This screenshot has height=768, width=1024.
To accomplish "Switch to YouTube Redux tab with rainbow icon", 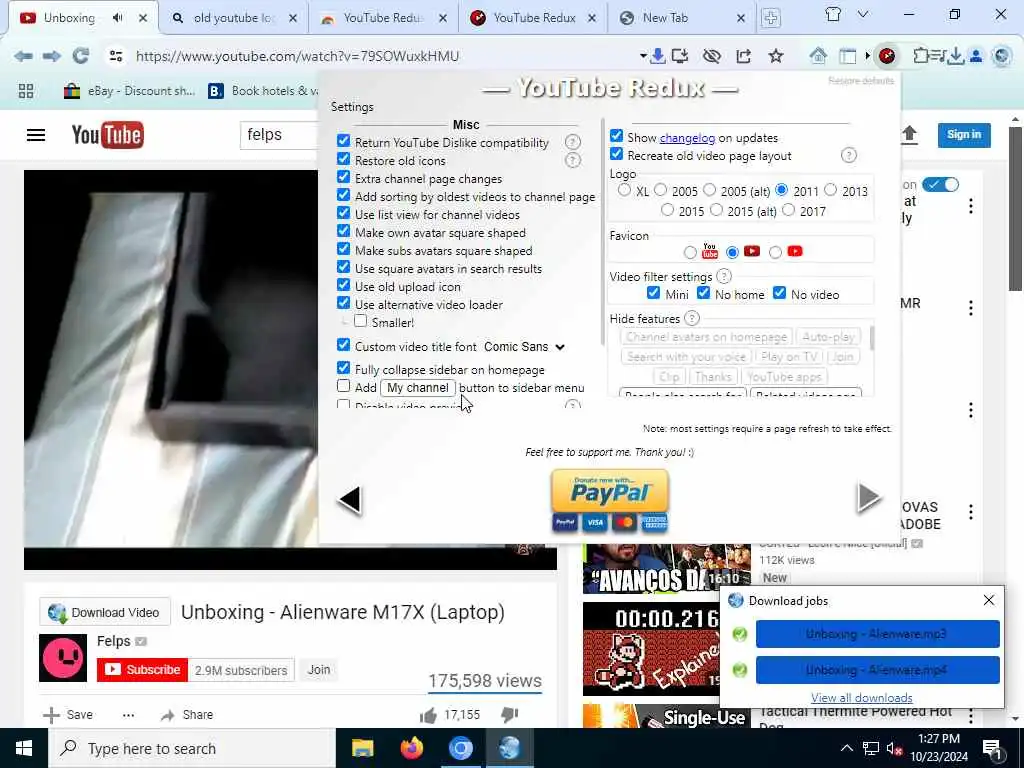I will [x=383, y=18].
